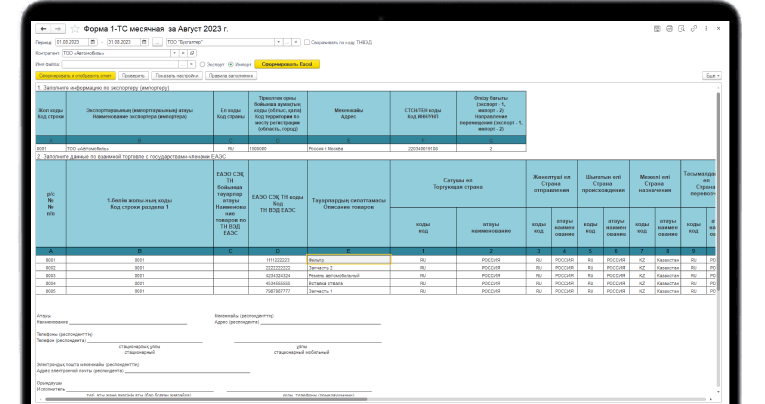Click the save icon in the title bar
Image resolution: width=765 pixels, height=404 pixels.
coord(657,29)
